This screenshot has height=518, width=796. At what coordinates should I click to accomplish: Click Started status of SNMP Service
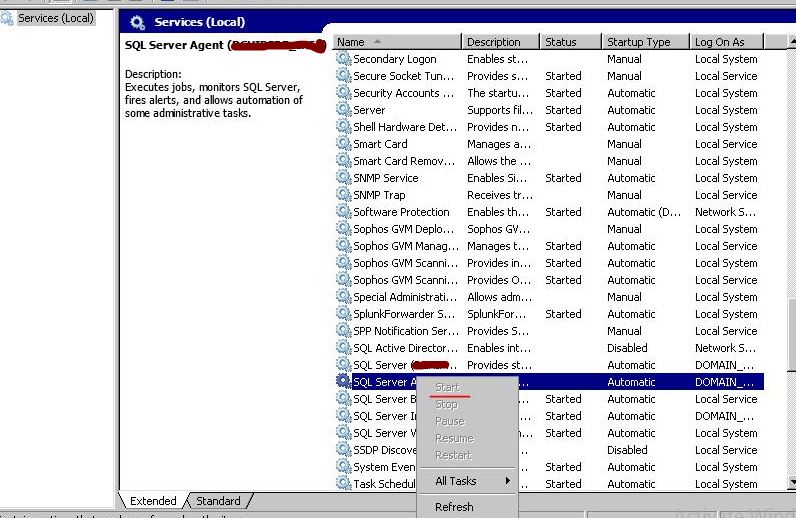(563, 178)
